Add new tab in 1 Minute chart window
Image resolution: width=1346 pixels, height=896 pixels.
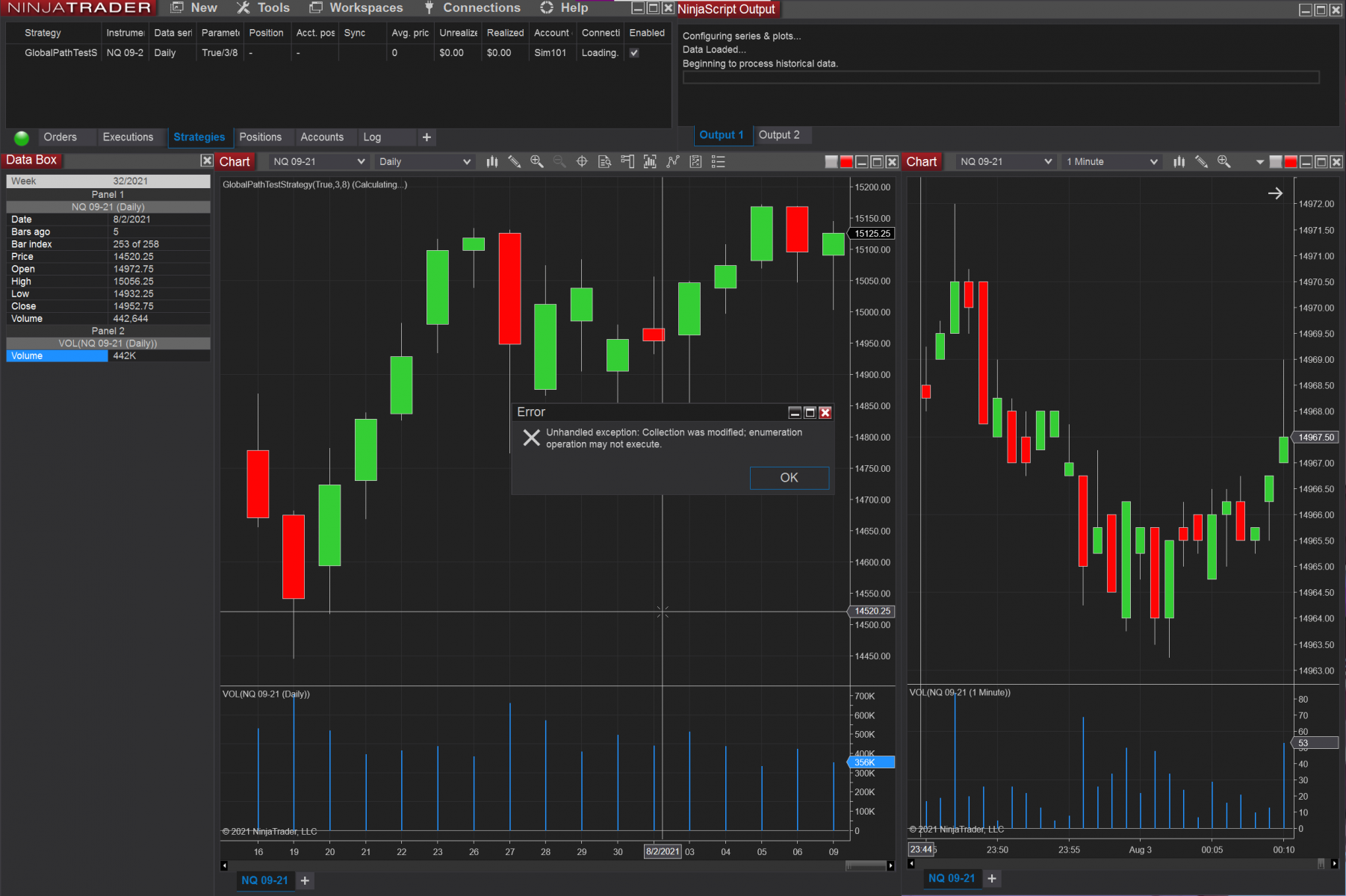tap(992, 879)
